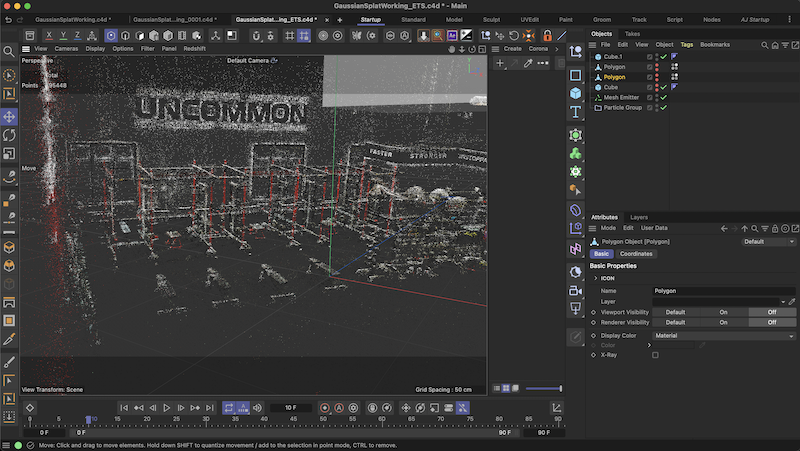The height and width of the screenshot is (451, 800).
Task: Open Objects panel search icon
Action: click(765, 45)
